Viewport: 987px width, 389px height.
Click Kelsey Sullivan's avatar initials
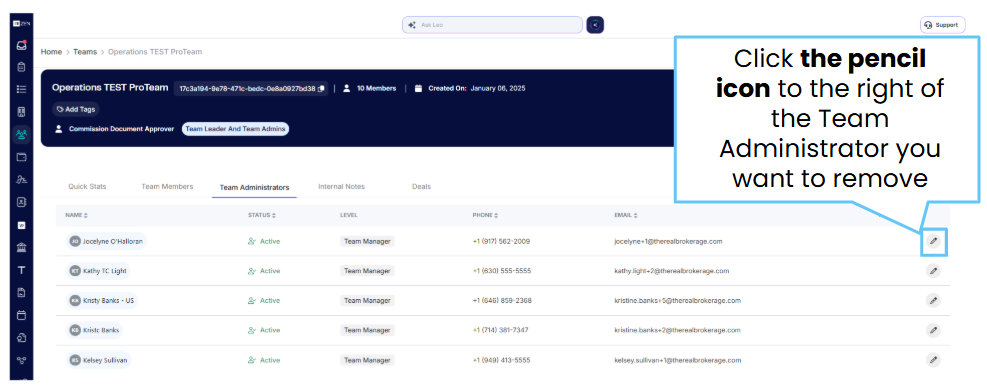(x=75, y=360)
